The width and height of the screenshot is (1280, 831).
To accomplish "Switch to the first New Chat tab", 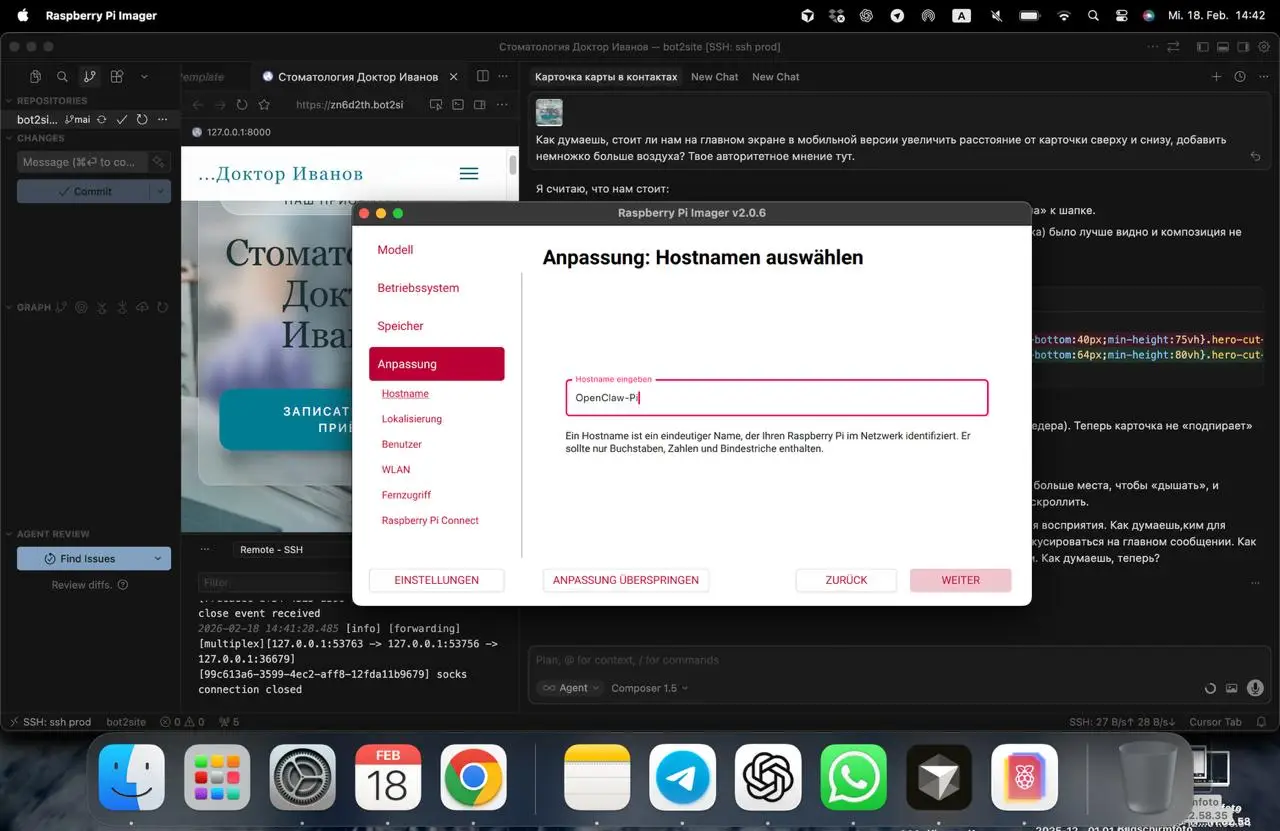I will click(x=714, y=77).
